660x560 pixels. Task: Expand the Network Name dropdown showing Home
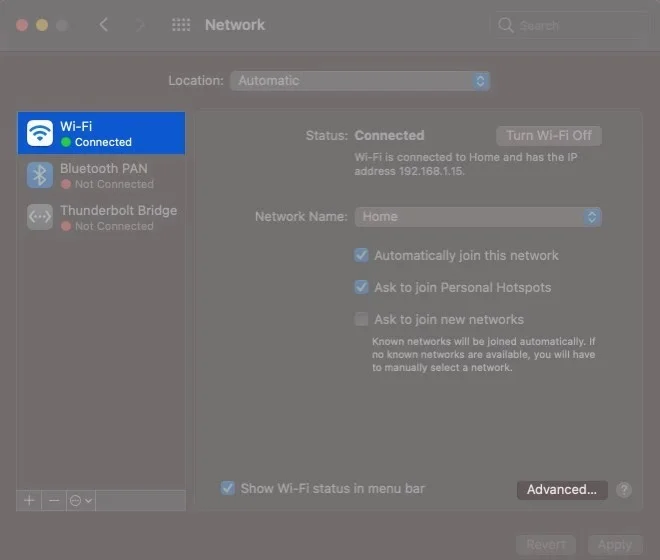point(478,217)
